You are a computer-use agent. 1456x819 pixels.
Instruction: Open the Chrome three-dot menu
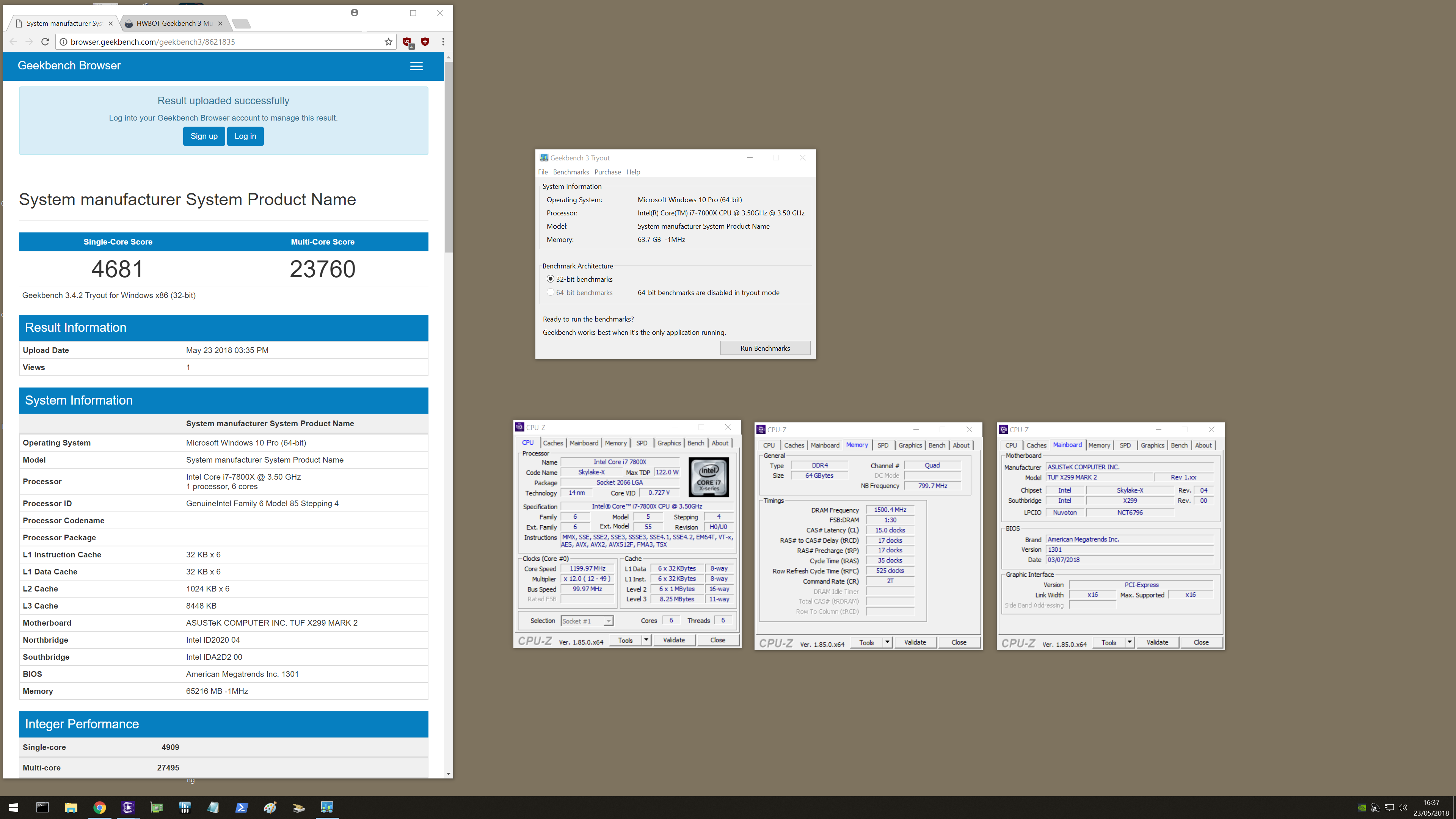point(443,42)
